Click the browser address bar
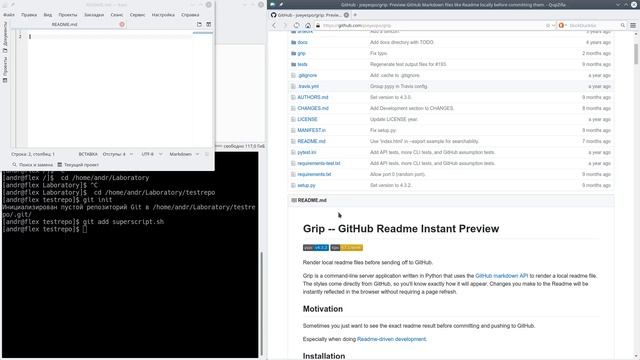This screenshot has width=640, height=360. [x=433, y=25]
